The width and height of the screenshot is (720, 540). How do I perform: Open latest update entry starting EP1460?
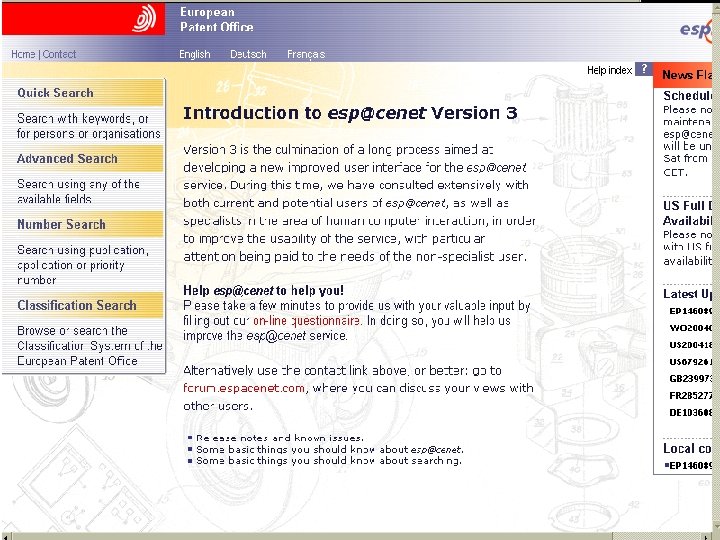[x=690, y=311]
